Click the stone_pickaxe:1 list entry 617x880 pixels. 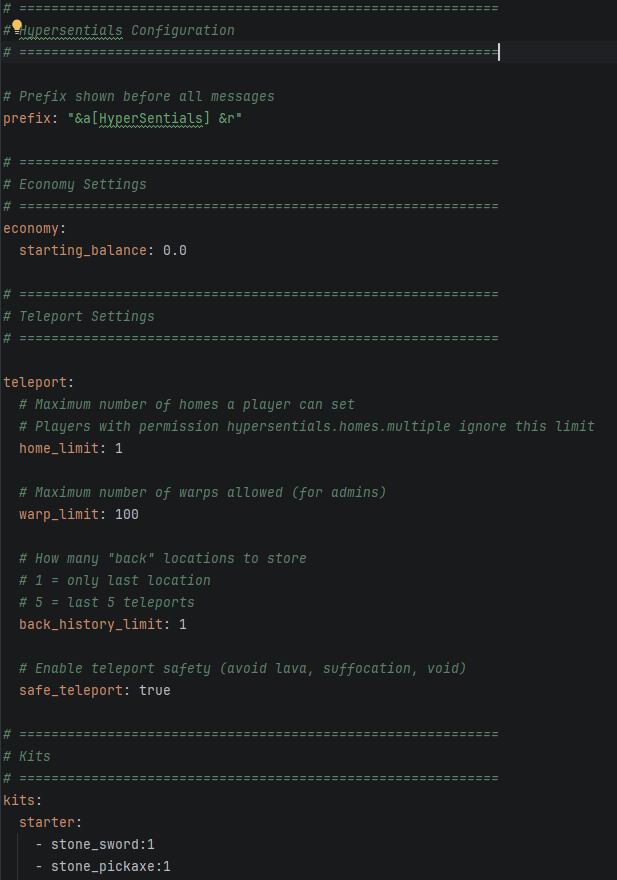click(x=111, y=867)
